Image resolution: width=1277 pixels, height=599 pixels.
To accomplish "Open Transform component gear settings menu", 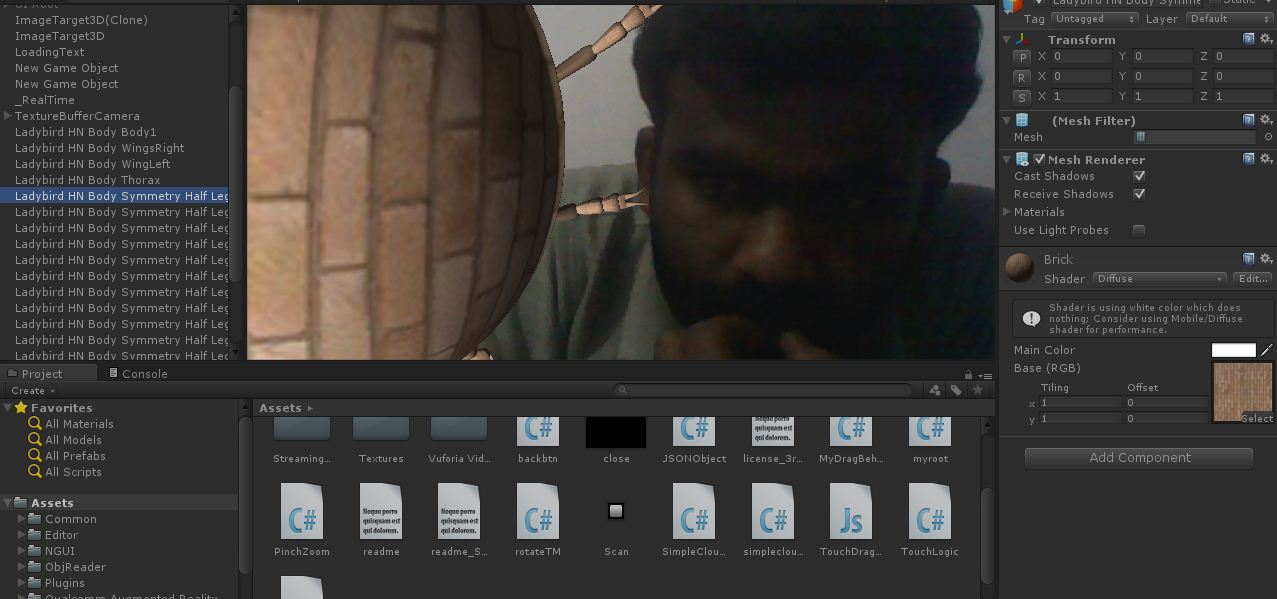I will pyautogui.click(x=1266, y=39).
